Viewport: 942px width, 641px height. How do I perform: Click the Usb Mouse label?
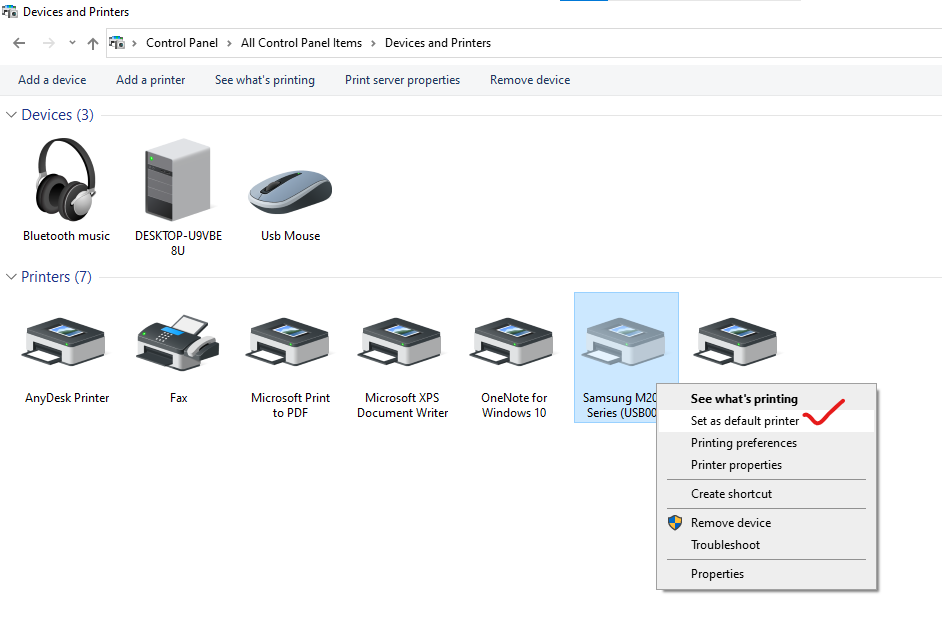(291, 236)
